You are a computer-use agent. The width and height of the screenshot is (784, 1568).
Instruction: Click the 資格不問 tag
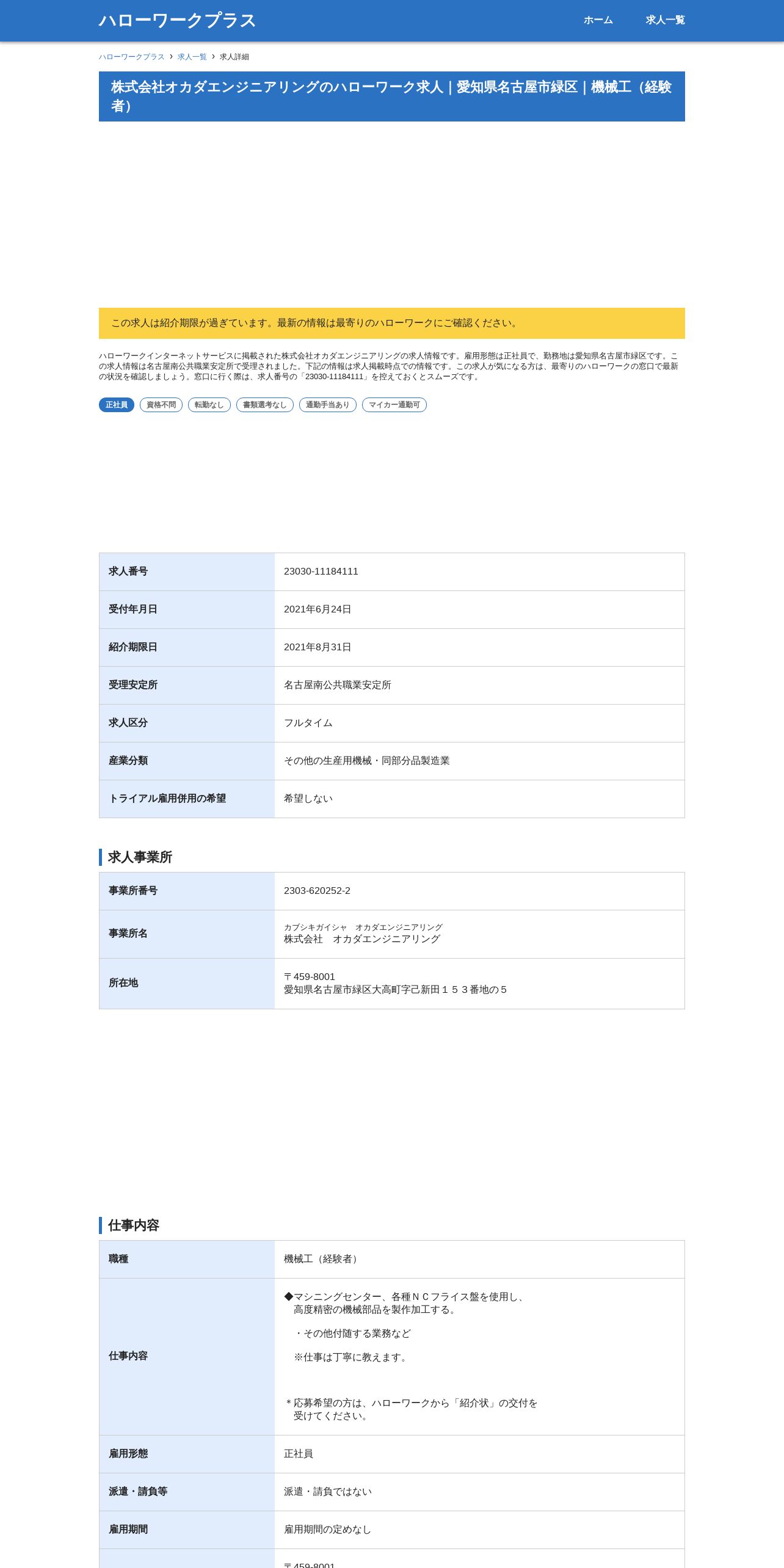[x=161, y=405]
